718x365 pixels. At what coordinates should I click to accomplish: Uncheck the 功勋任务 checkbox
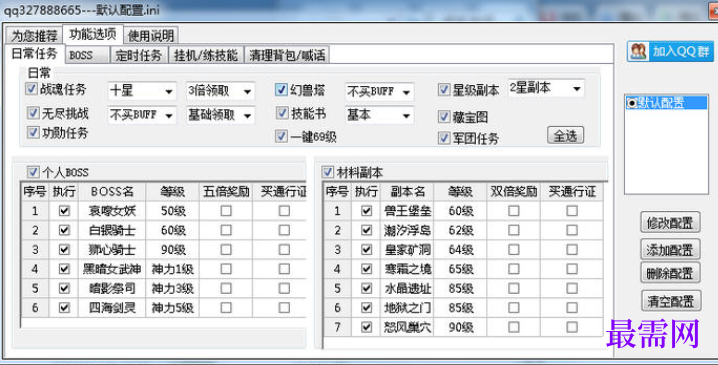[33, 132]
